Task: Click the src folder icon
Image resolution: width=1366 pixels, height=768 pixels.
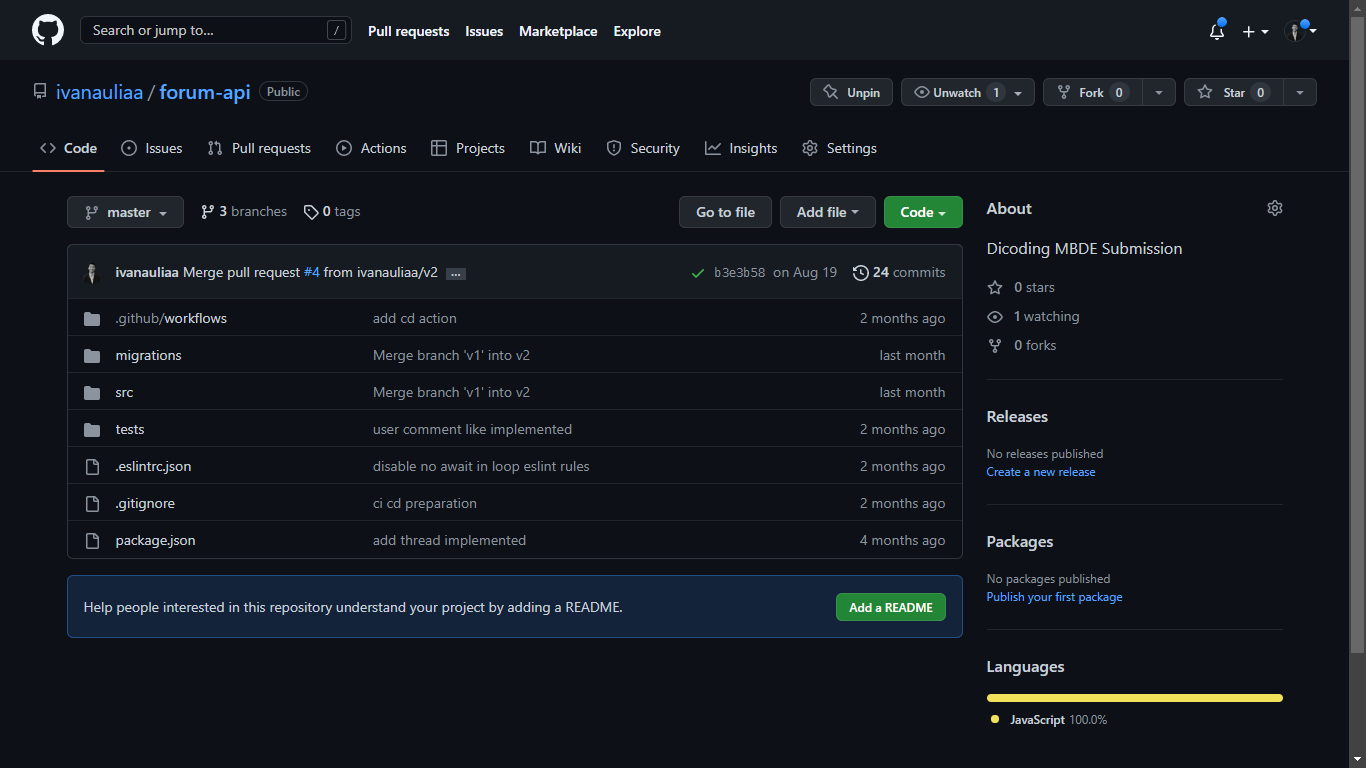Action: tap(92, 392)
